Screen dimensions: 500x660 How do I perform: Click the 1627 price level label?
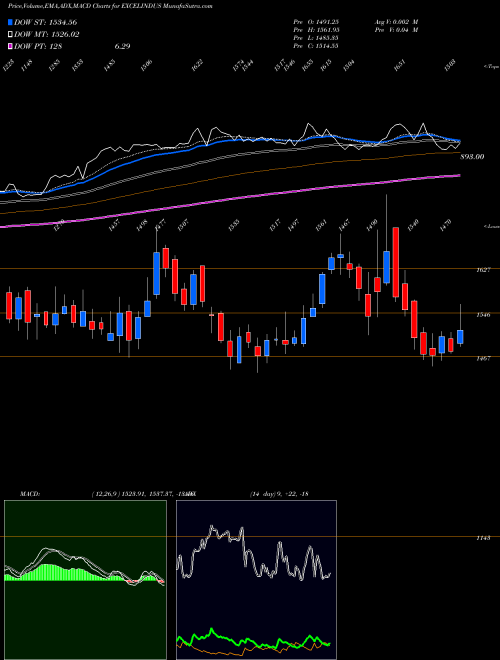click(483, 270)
